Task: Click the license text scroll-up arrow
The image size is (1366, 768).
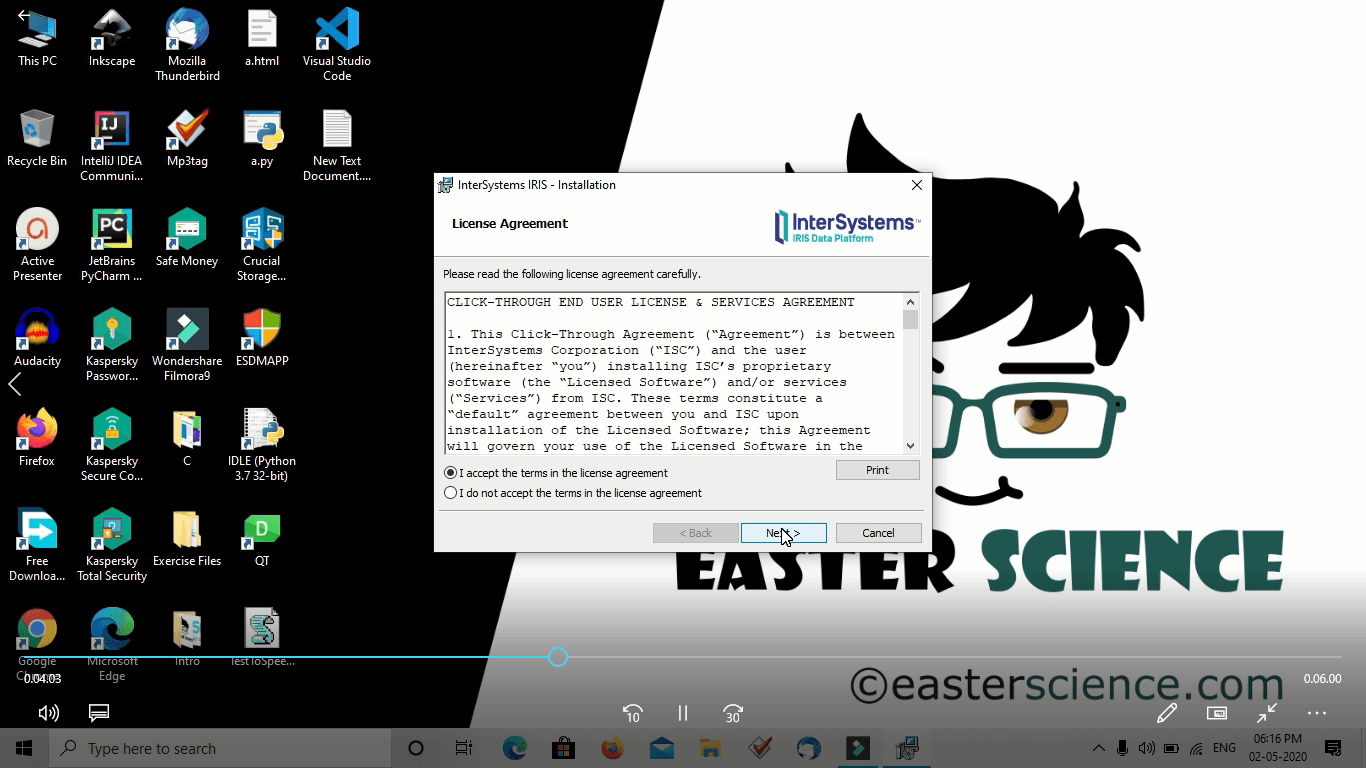Action: pyautogui.click(x=910, y=302)
